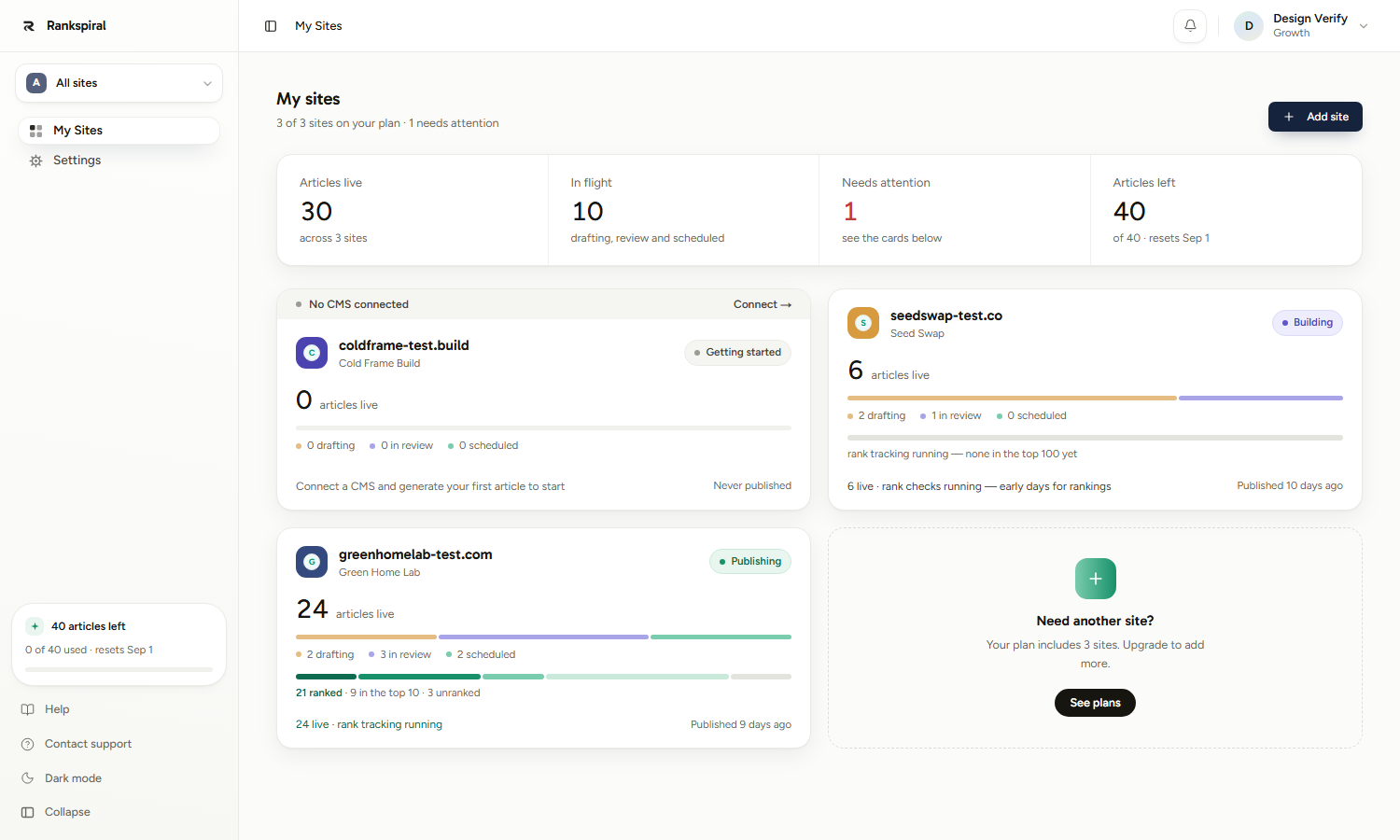Click the seedswap-test.co site icon

(863, 323)
